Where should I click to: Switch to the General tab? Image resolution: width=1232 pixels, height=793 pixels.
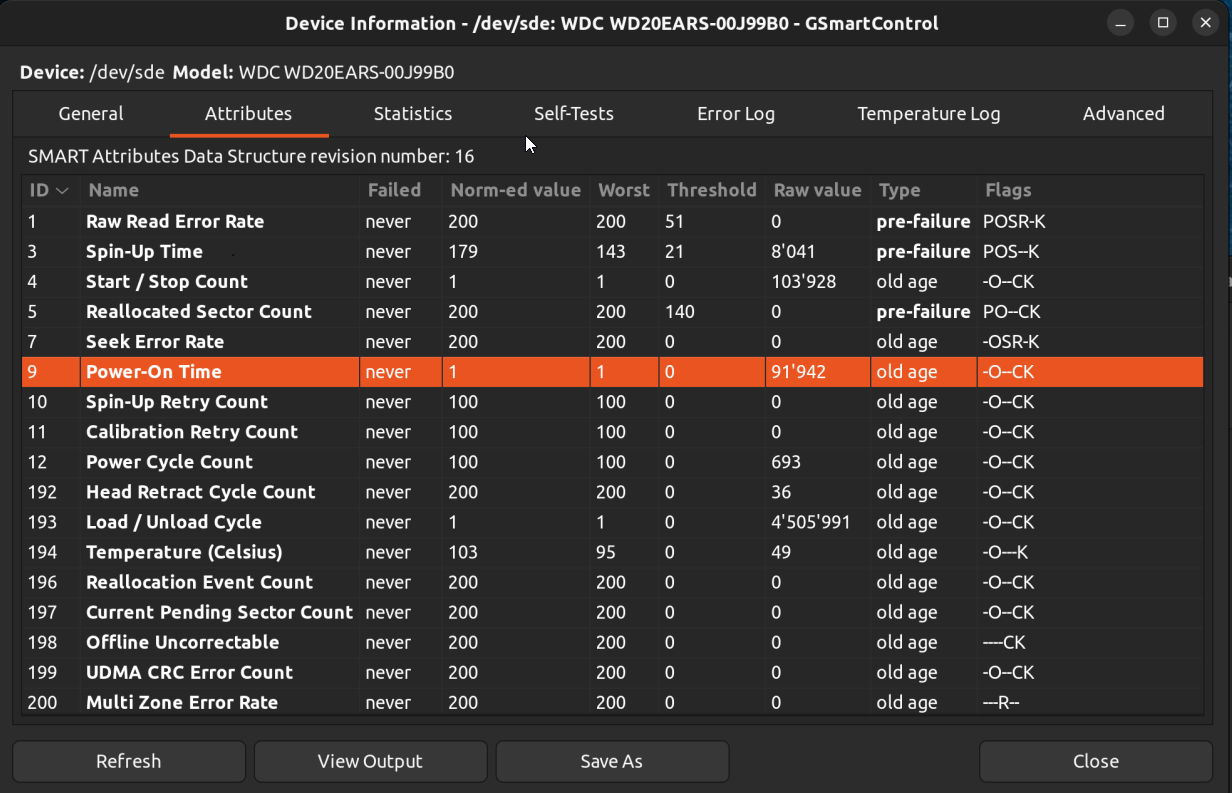pyautogui.click(x=91, y=114)
